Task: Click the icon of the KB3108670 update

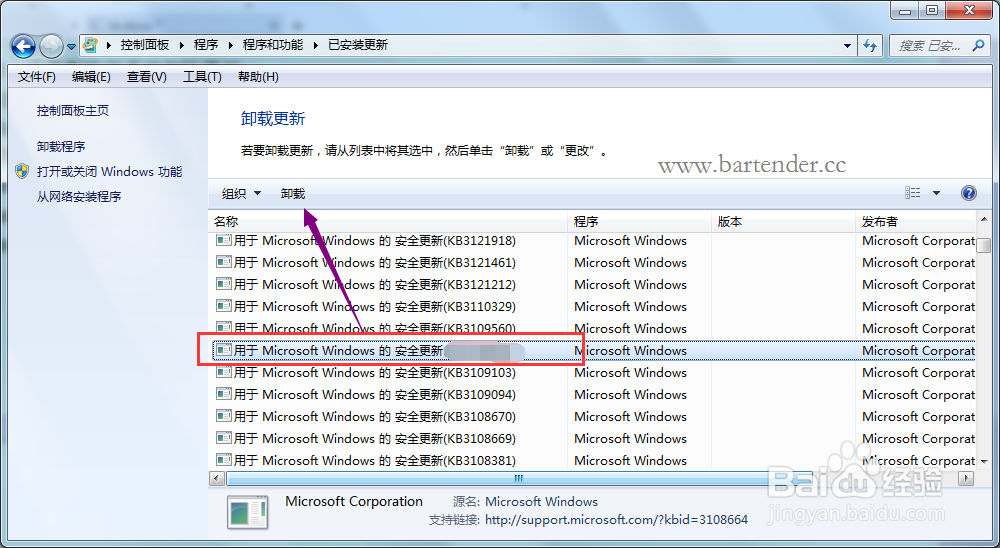Action: [x=223, y=417]
